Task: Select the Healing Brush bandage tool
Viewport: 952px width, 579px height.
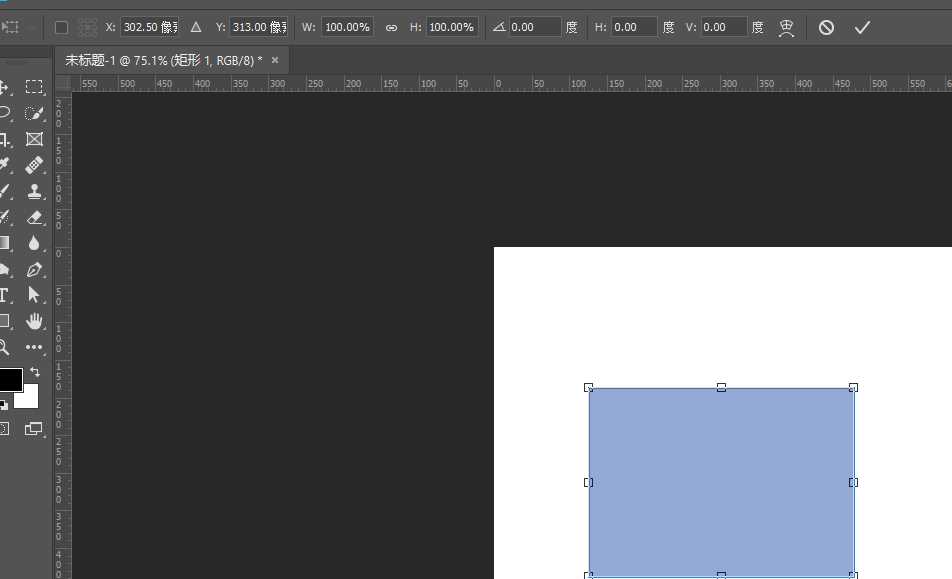Action: point(34,165)
